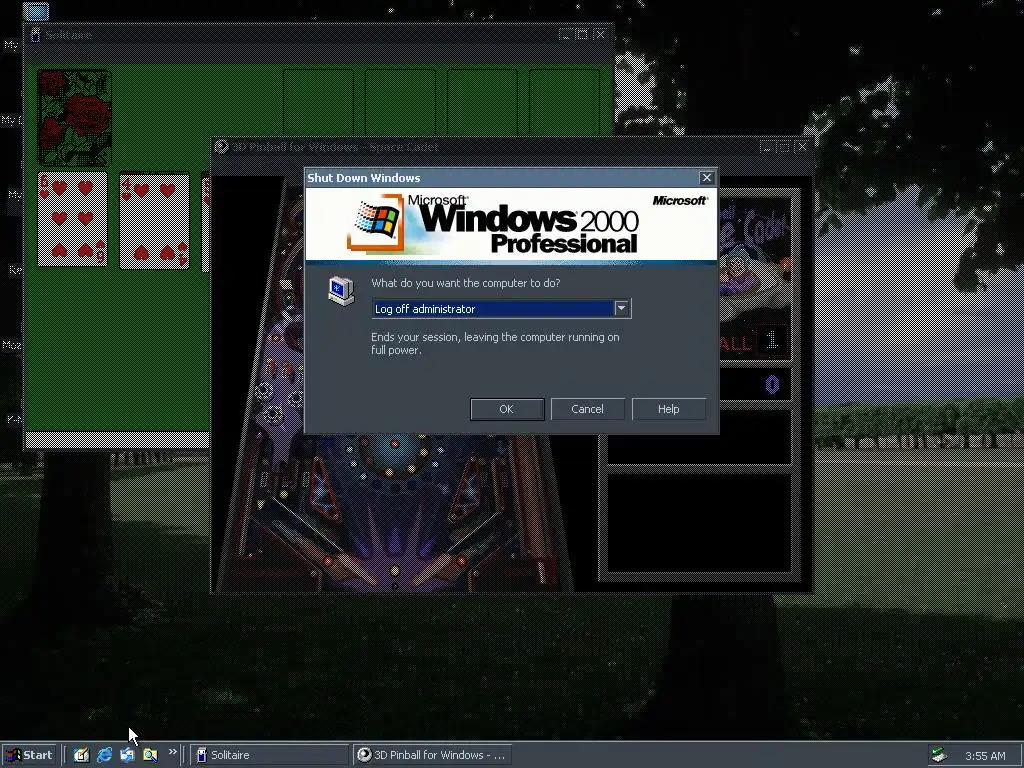The height and width of the screenshot is (768, 1024).
Task: Click the Pinball score '0' display
Action: pyautogui.click(x=772, y=385)
